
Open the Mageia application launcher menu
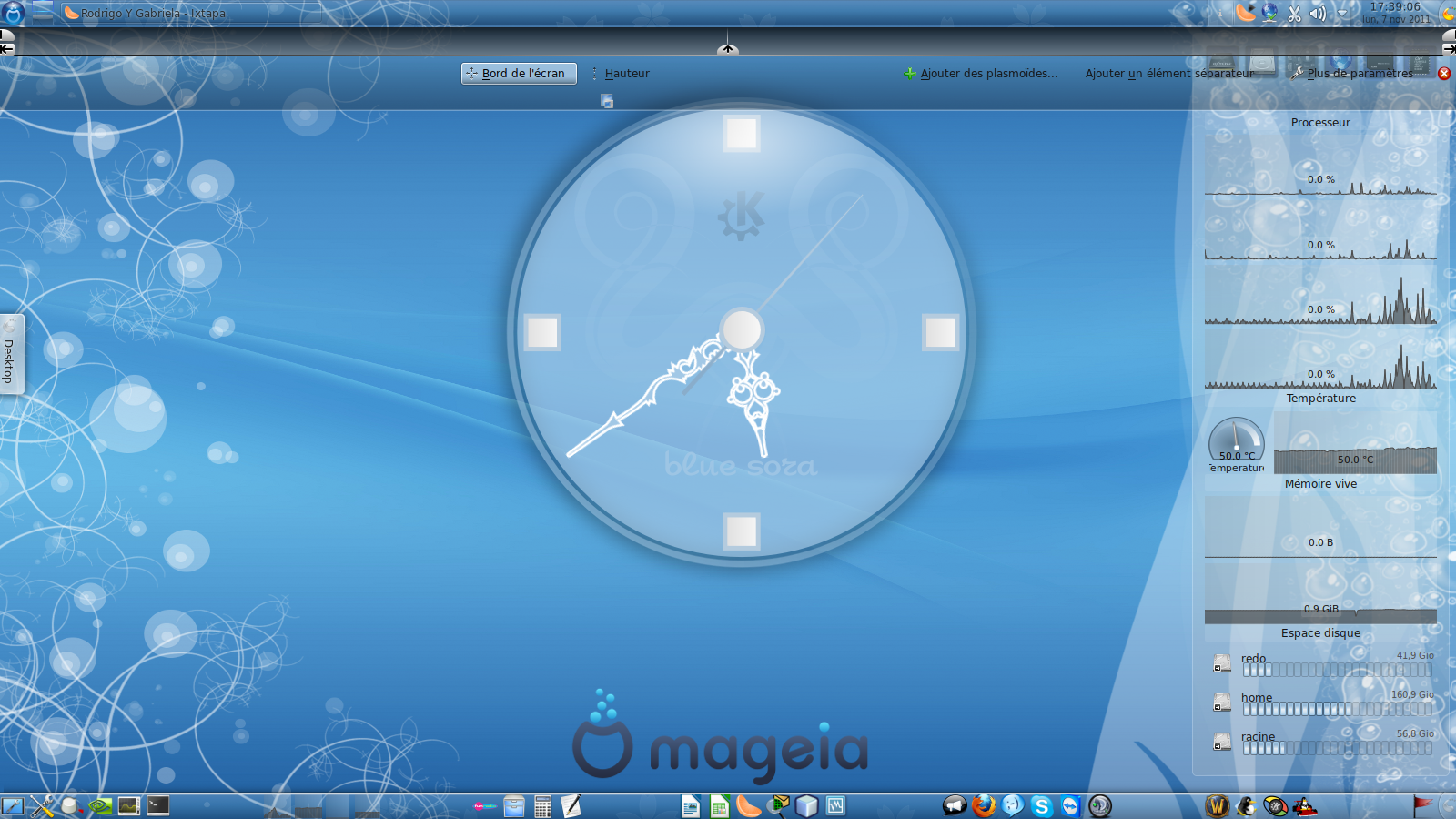point(13,13)
